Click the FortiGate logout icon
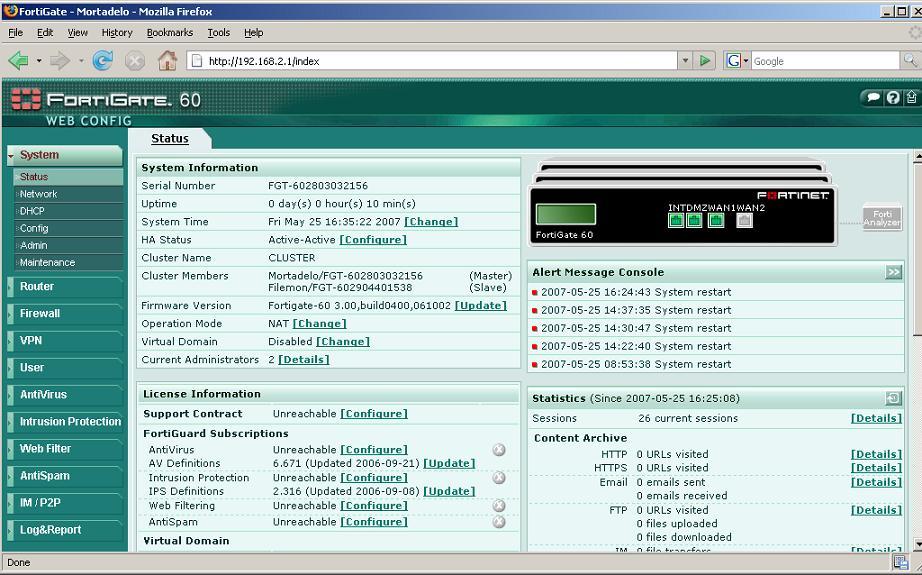Screen dimensions: 922x575 click(x=911, y=97)
